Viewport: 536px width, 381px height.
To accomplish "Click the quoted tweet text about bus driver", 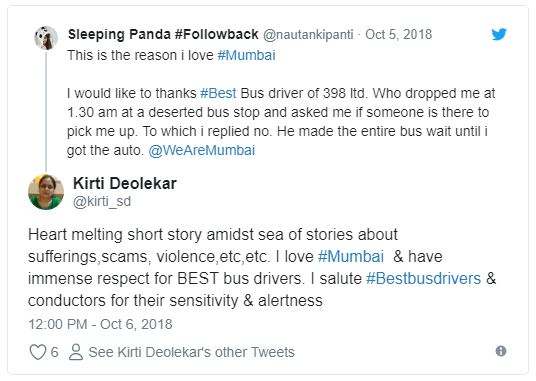I will click(x=281, y=122).
